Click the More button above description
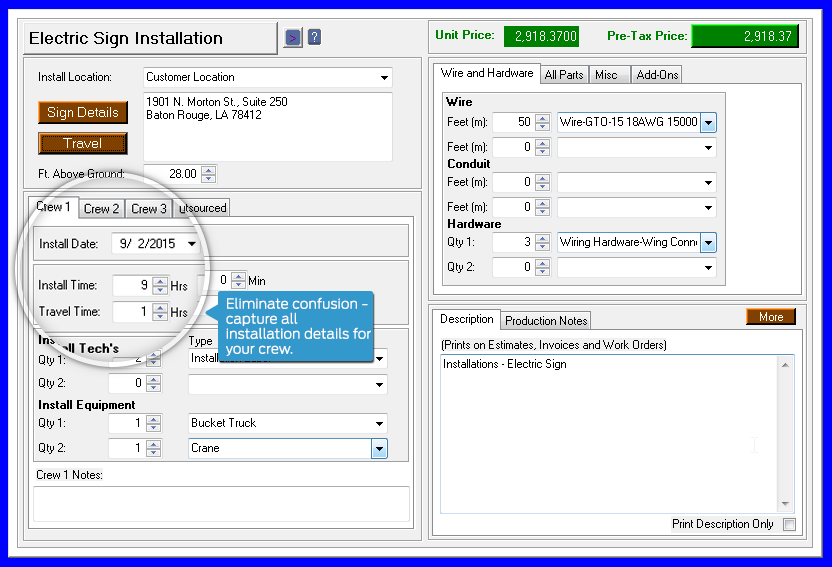The width and height of the screenshot is (832, 567). (x=770, y=317)
